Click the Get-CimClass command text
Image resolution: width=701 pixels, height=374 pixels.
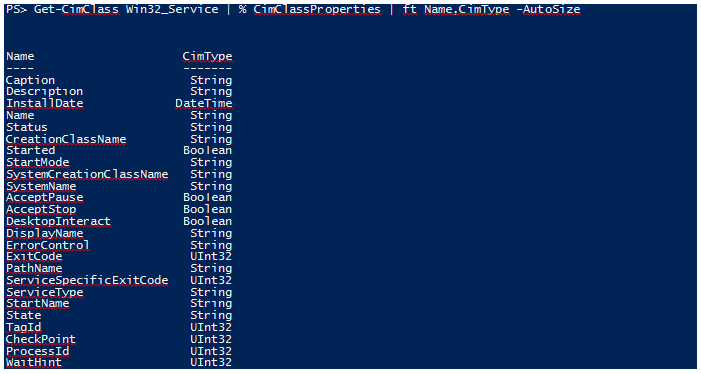[76, 9]
